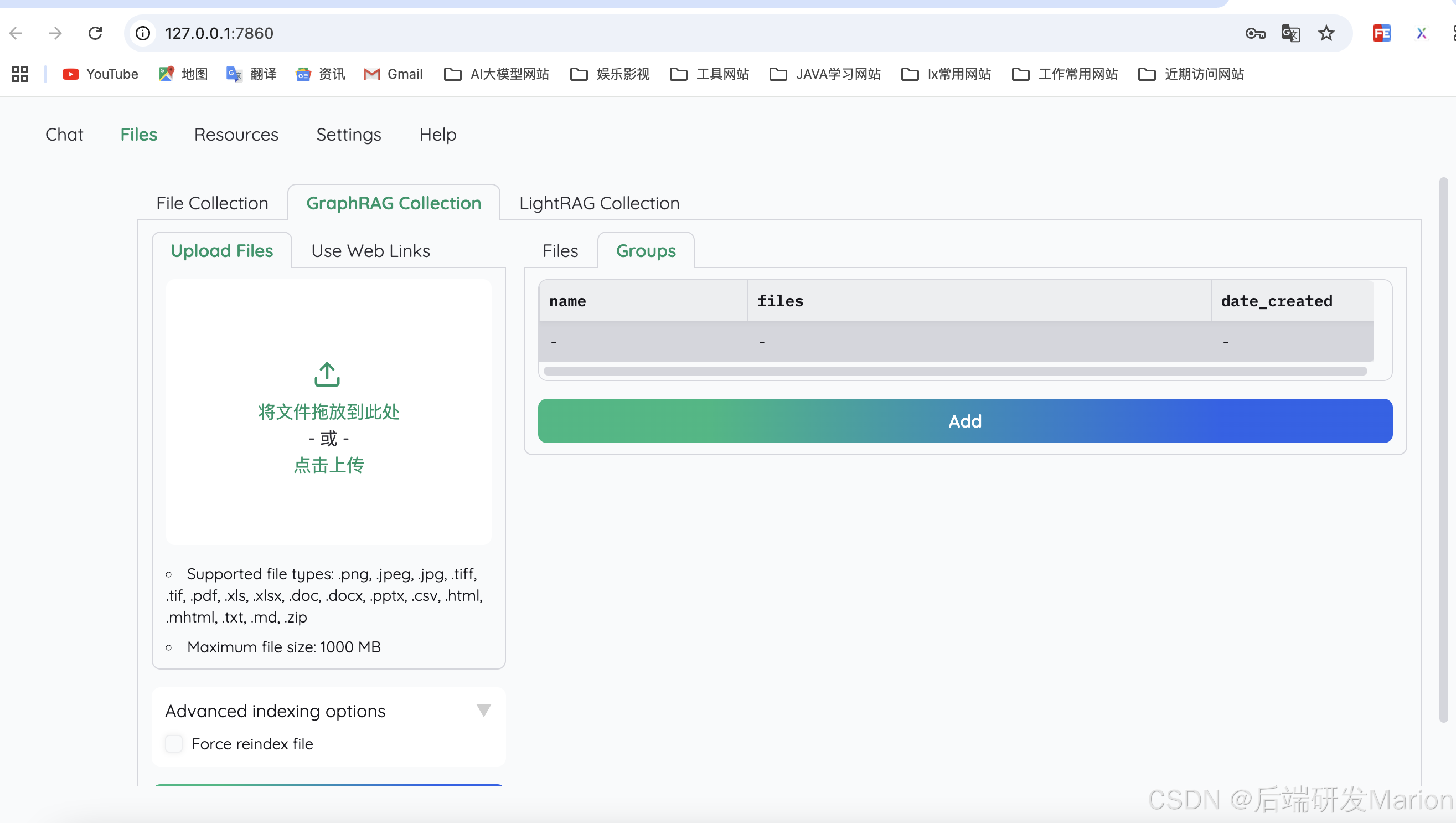The image size is (1456, 823).
Task: Click the groups table horizontal scrollbar
Action: coord(955,371)
